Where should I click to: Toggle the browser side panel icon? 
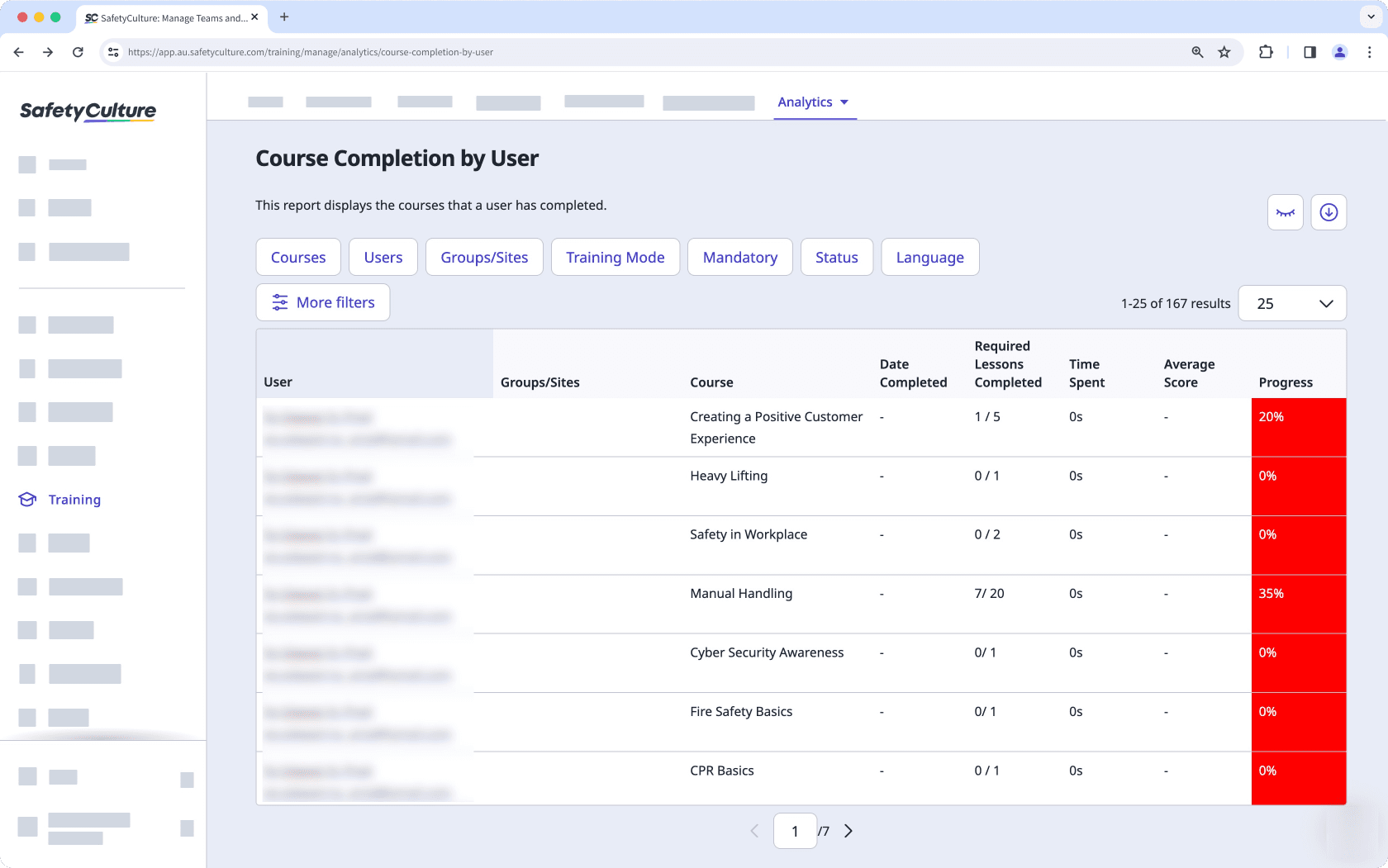(1309, 51)
